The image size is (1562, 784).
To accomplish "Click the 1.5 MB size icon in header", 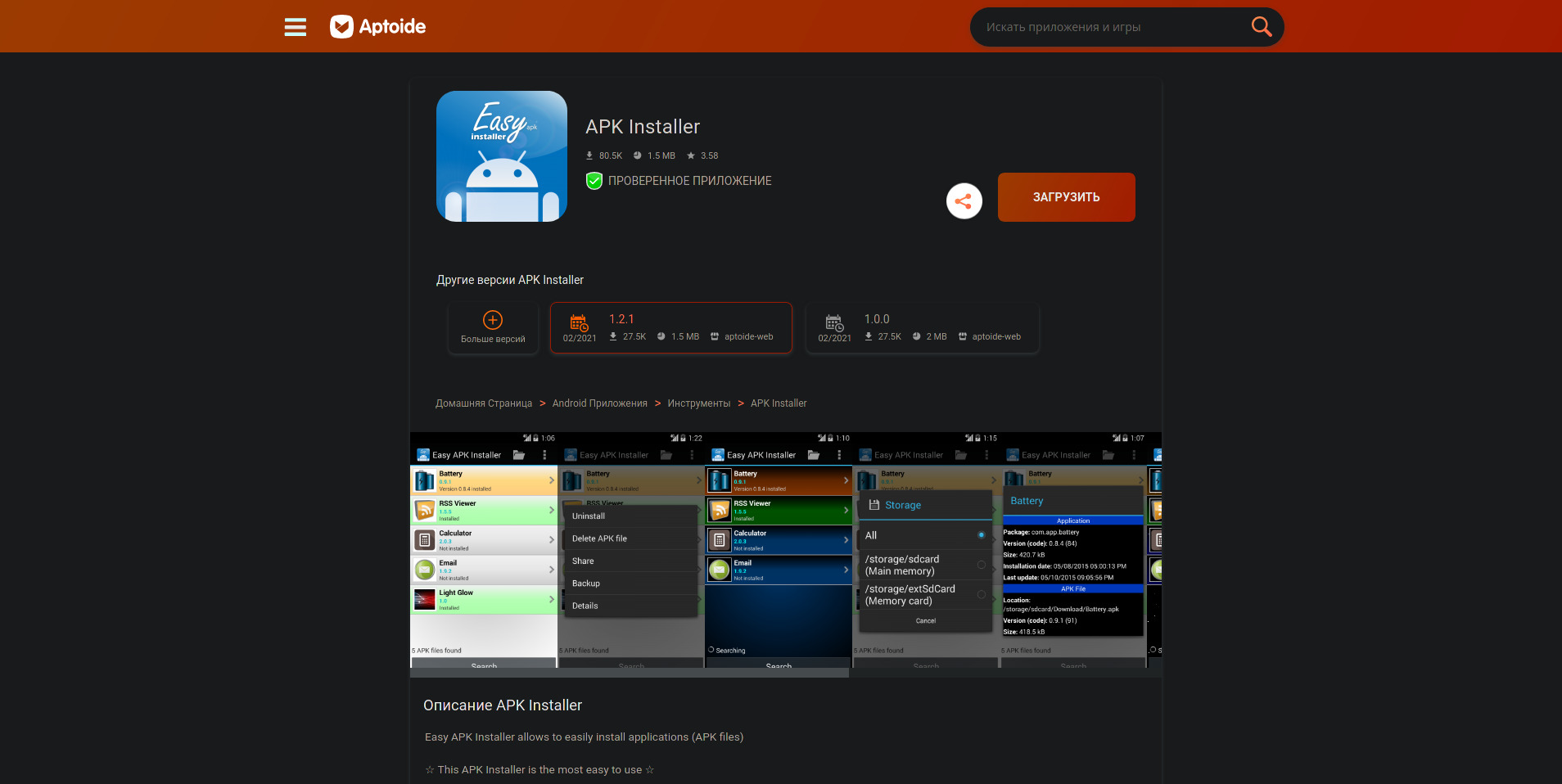I will (x=638, y=155).
